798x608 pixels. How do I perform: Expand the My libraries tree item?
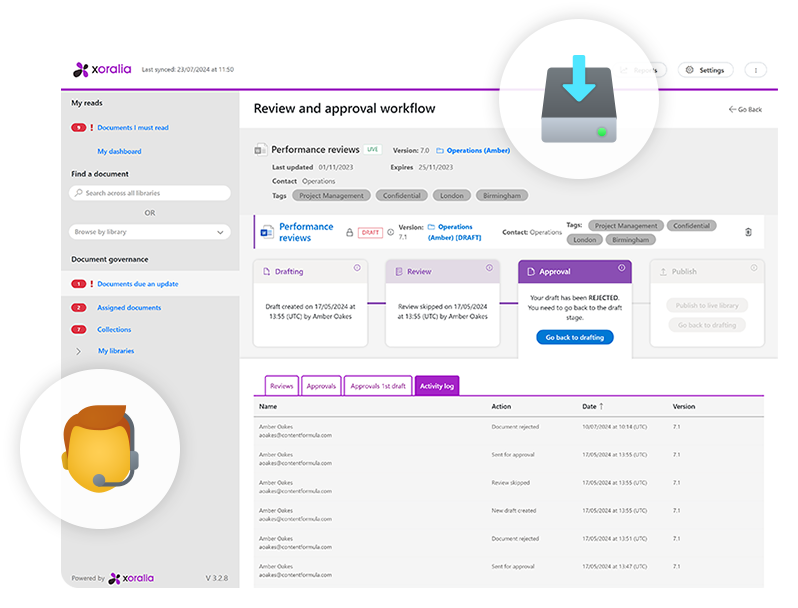[79, 351]
